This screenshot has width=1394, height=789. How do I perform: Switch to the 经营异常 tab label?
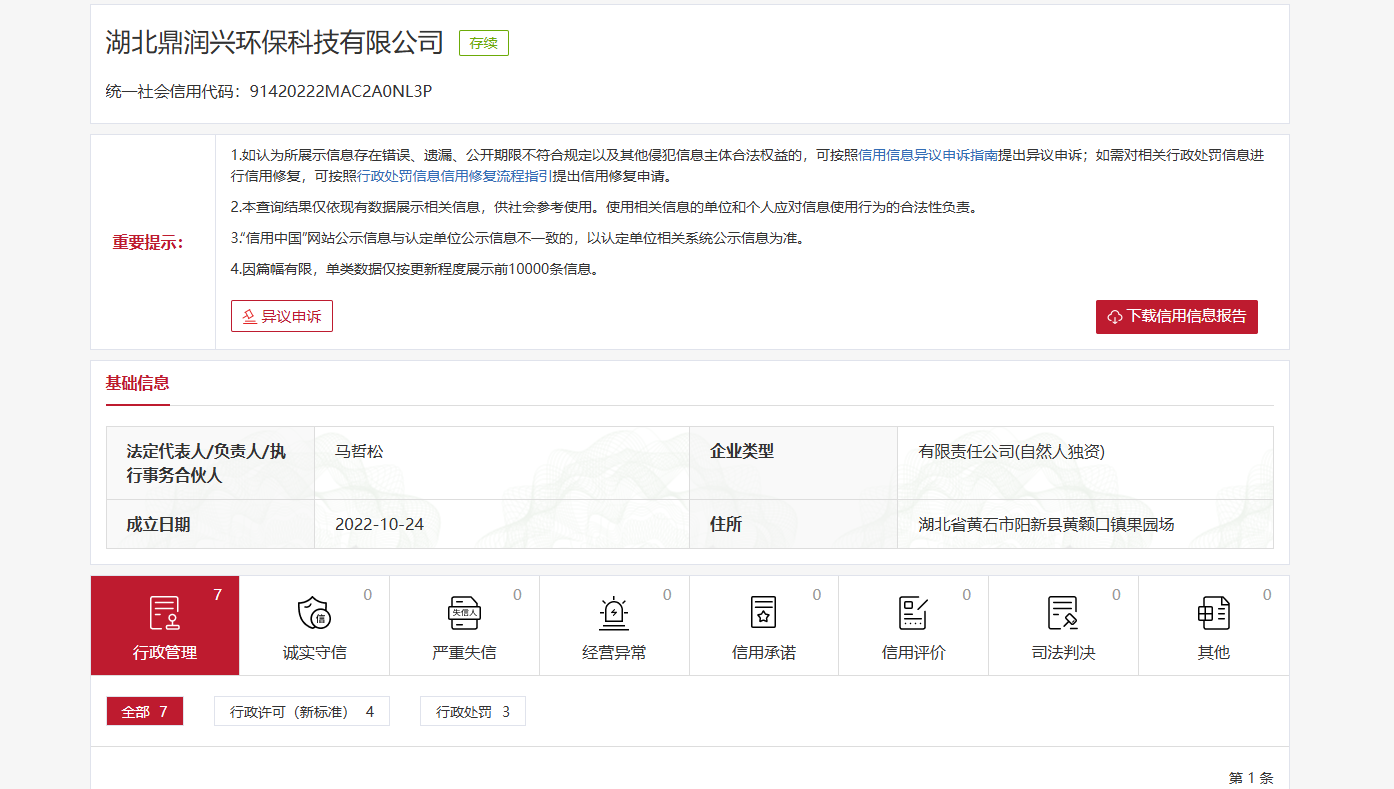click(614, 653)
